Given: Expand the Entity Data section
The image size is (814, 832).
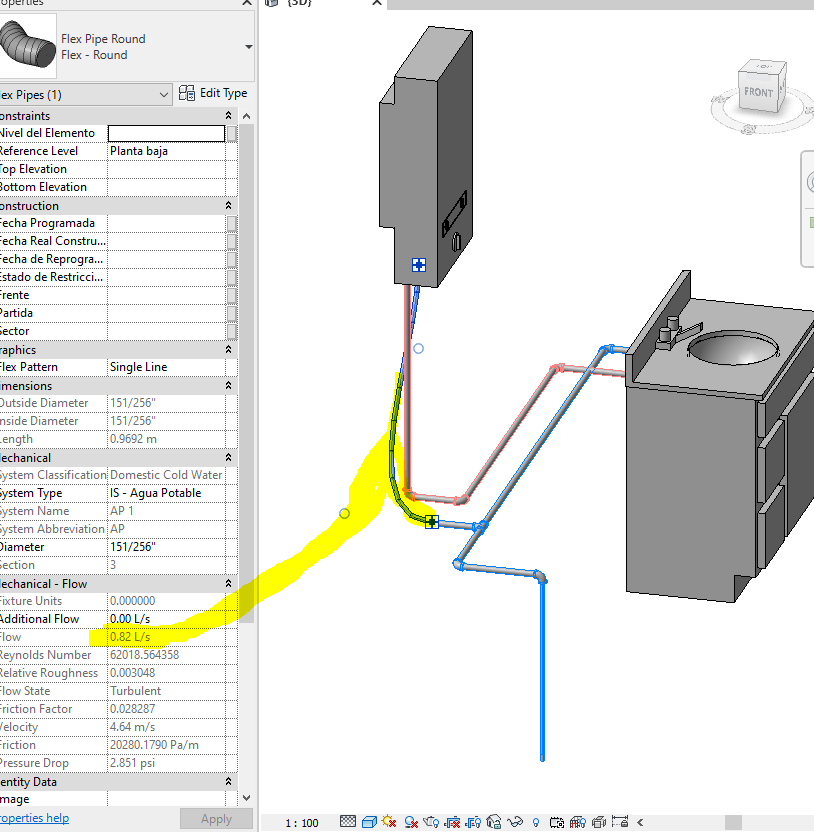Looking at the screenshot, I should click(x=228, y=781).
